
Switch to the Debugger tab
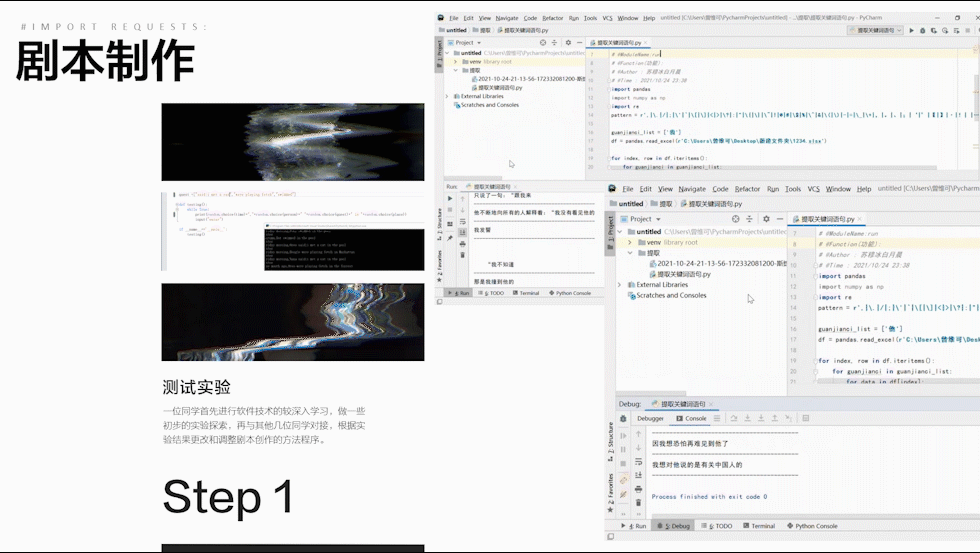pos(650,418)
